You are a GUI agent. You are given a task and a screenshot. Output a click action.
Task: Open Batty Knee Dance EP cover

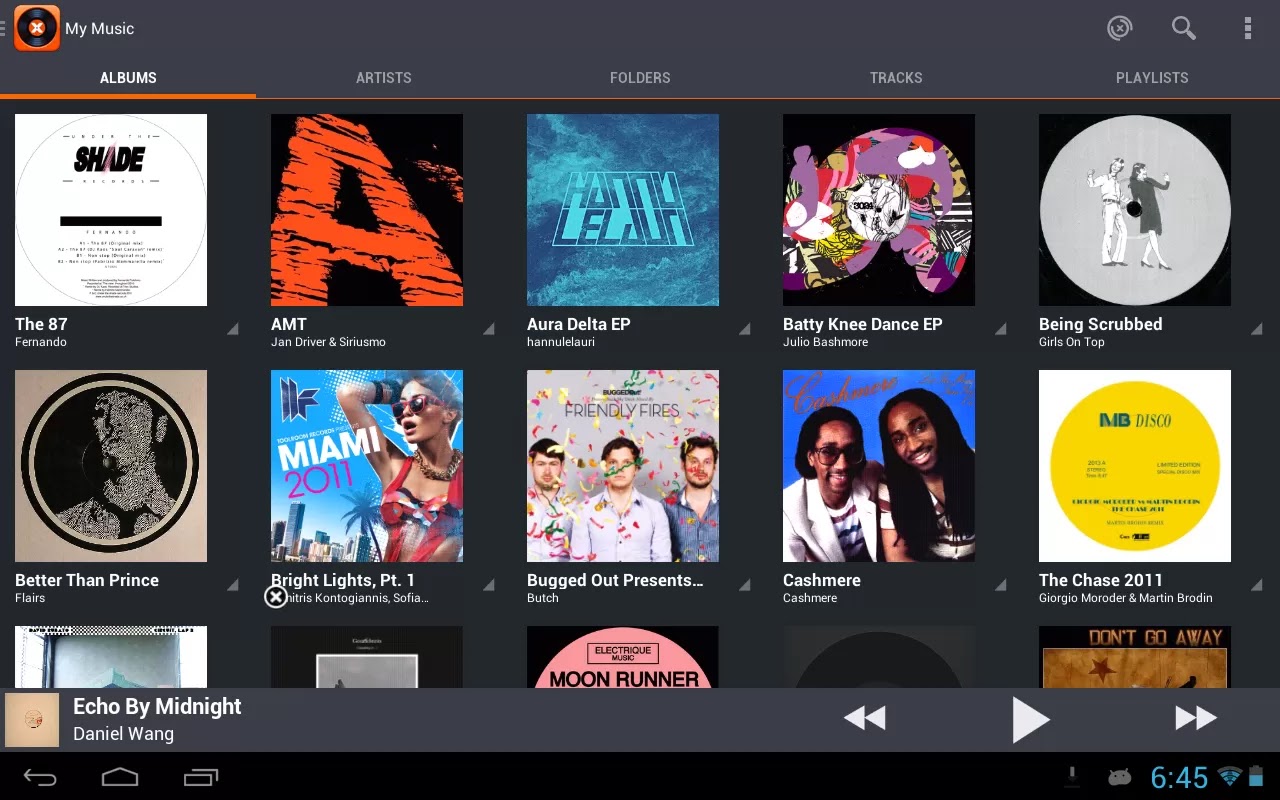879,210
